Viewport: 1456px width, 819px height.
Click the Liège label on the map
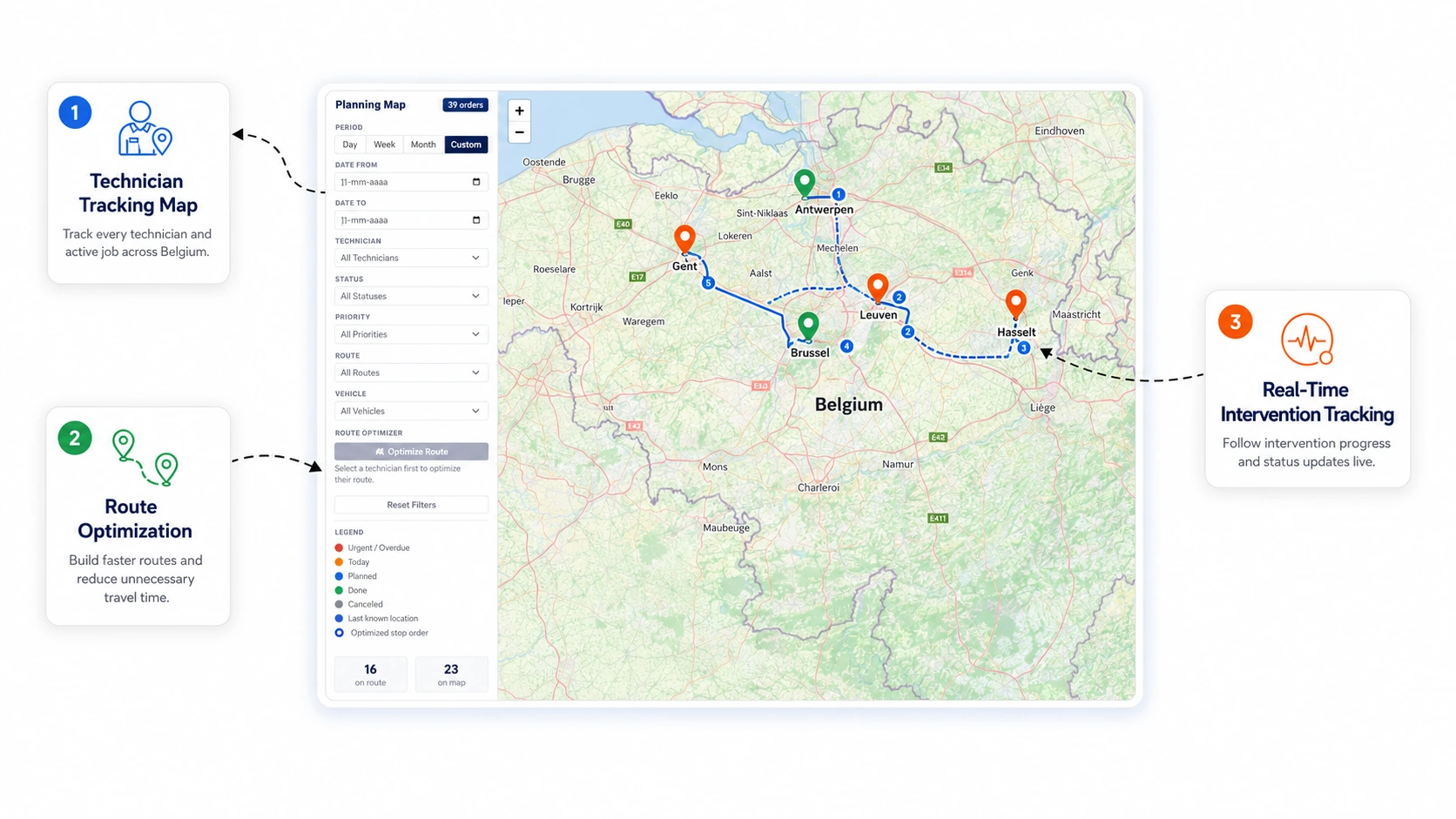(x=1042, y=407)
